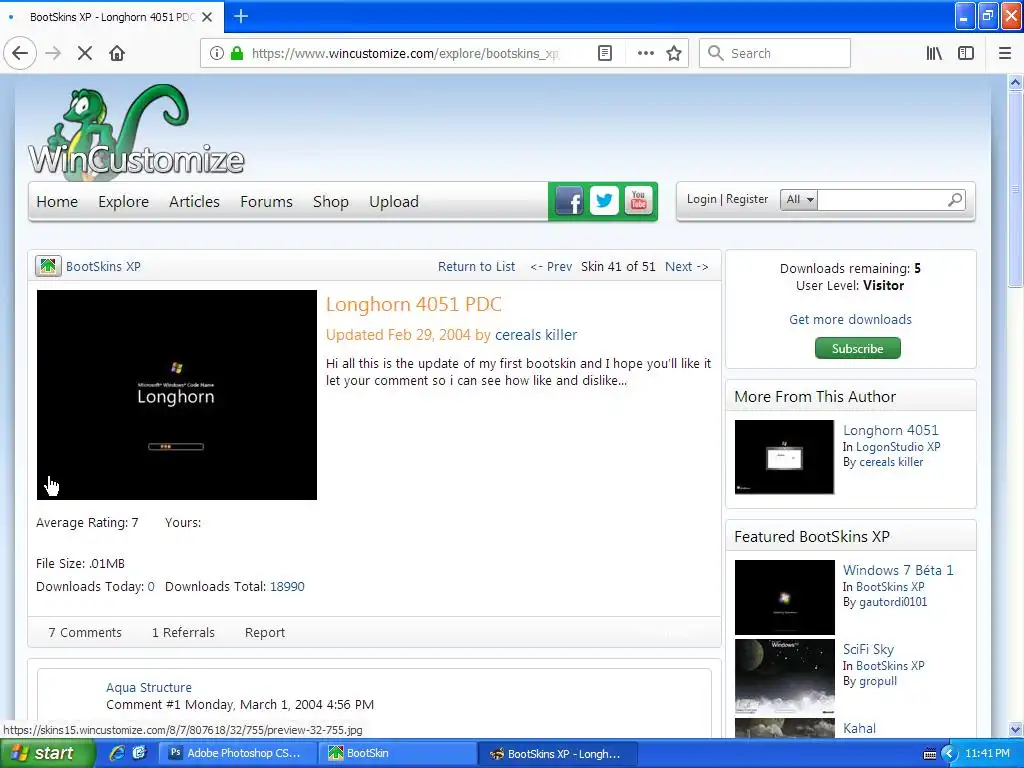Open the Library icon

(x=934, y=53)
